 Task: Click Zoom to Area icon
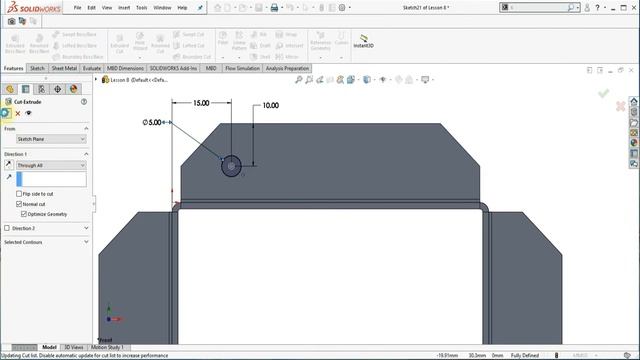309,80
